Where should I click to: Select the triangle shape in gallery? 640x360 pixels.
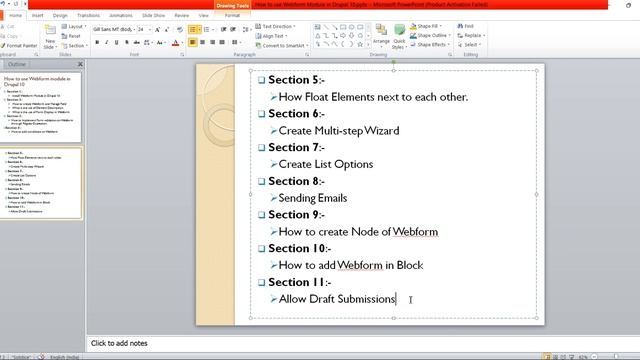pyautogui.click(x=317, y=36)
